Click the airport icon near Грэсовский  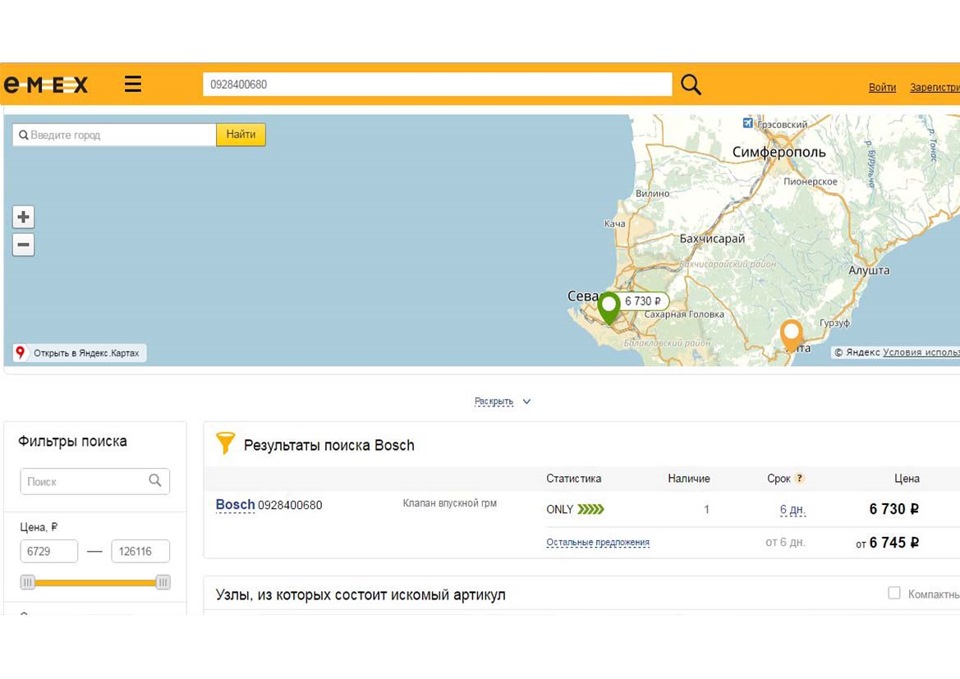(x=748, y=123)
